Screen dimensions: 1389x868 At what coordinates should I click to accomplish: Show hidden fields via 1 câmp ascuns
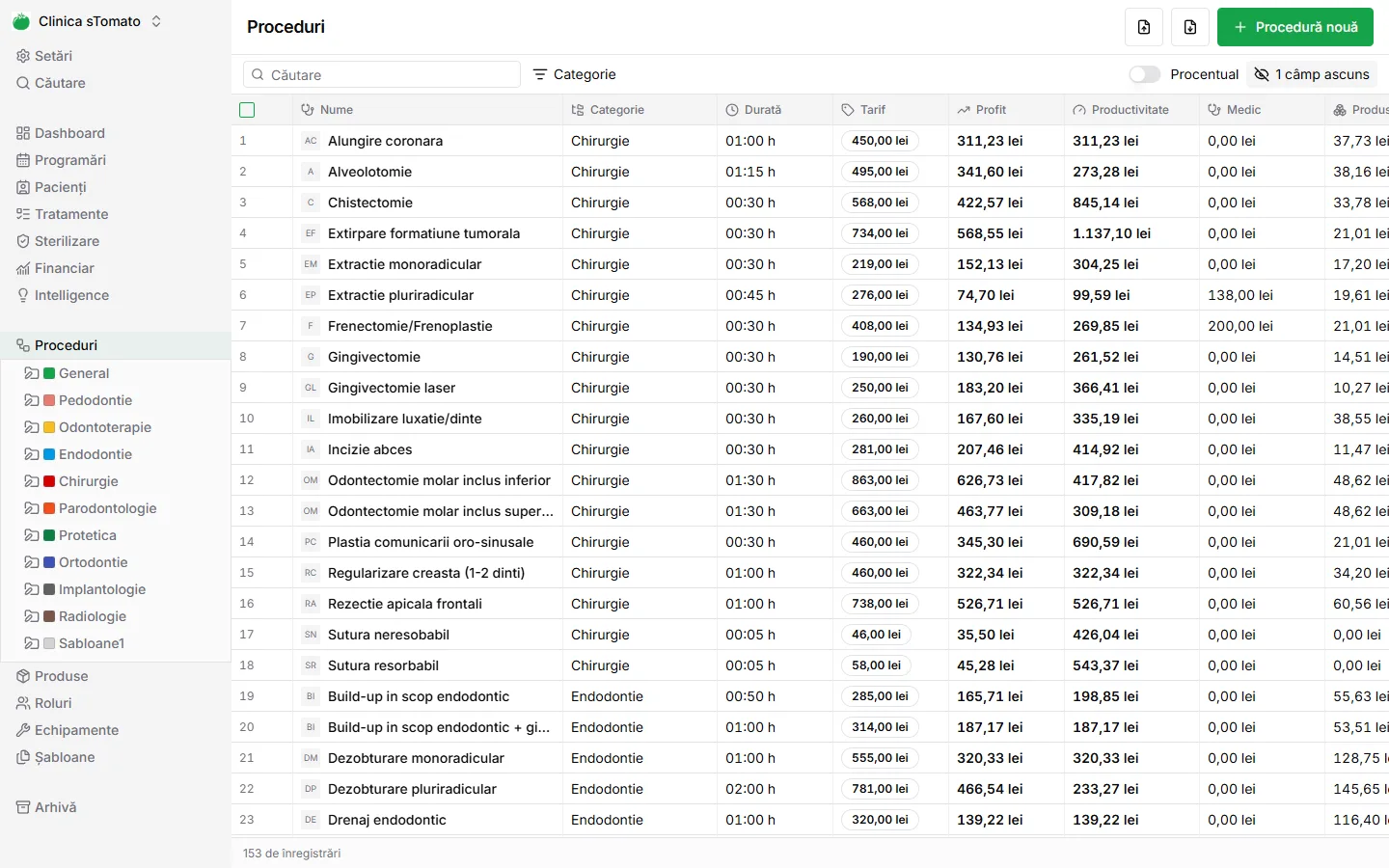coord(1312,74)
